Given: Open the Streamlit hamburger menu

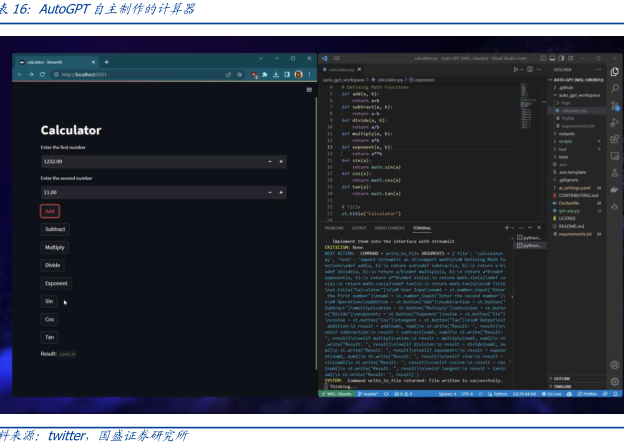Looking at the screenshot, I should (x=308, y=88).
